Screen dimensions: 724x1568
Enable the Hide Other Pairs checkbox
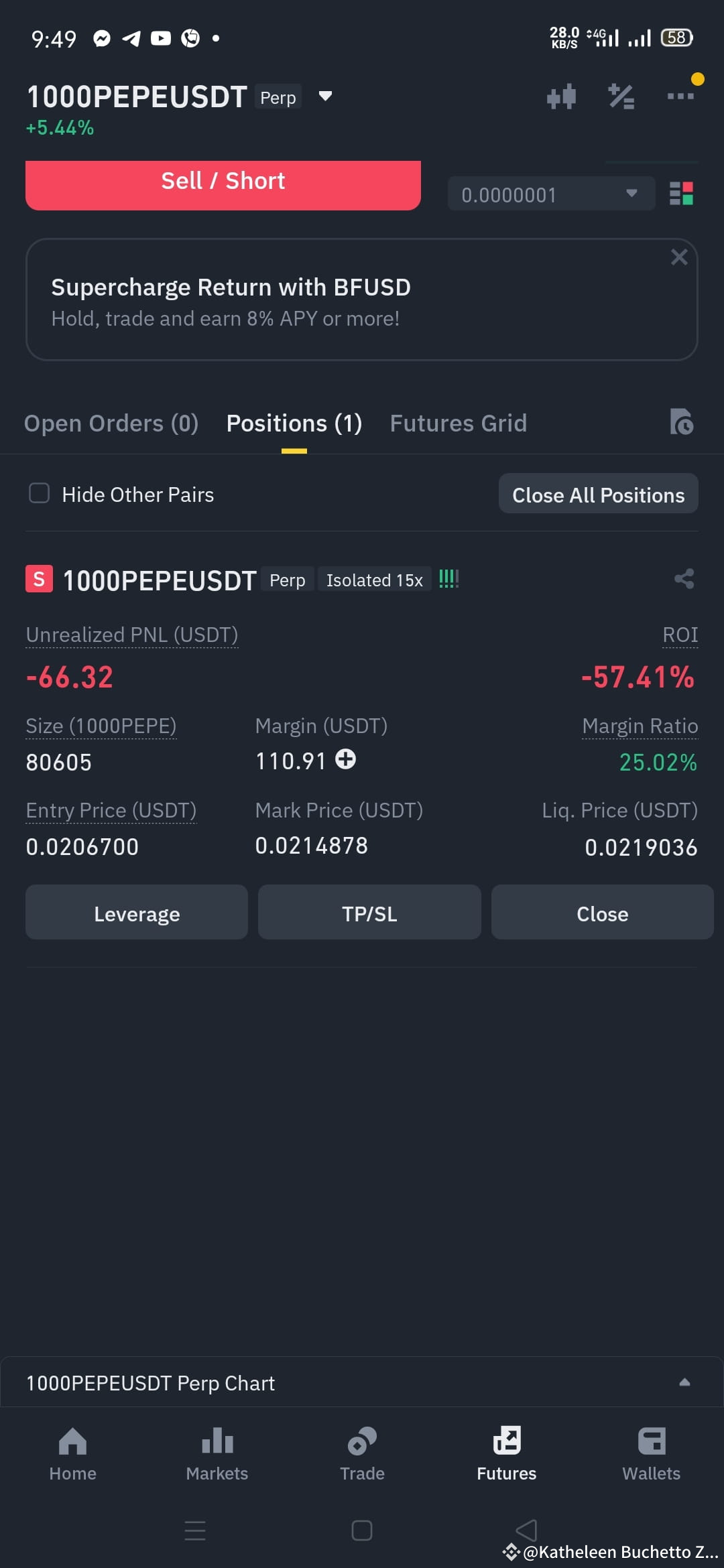(40, 493)
